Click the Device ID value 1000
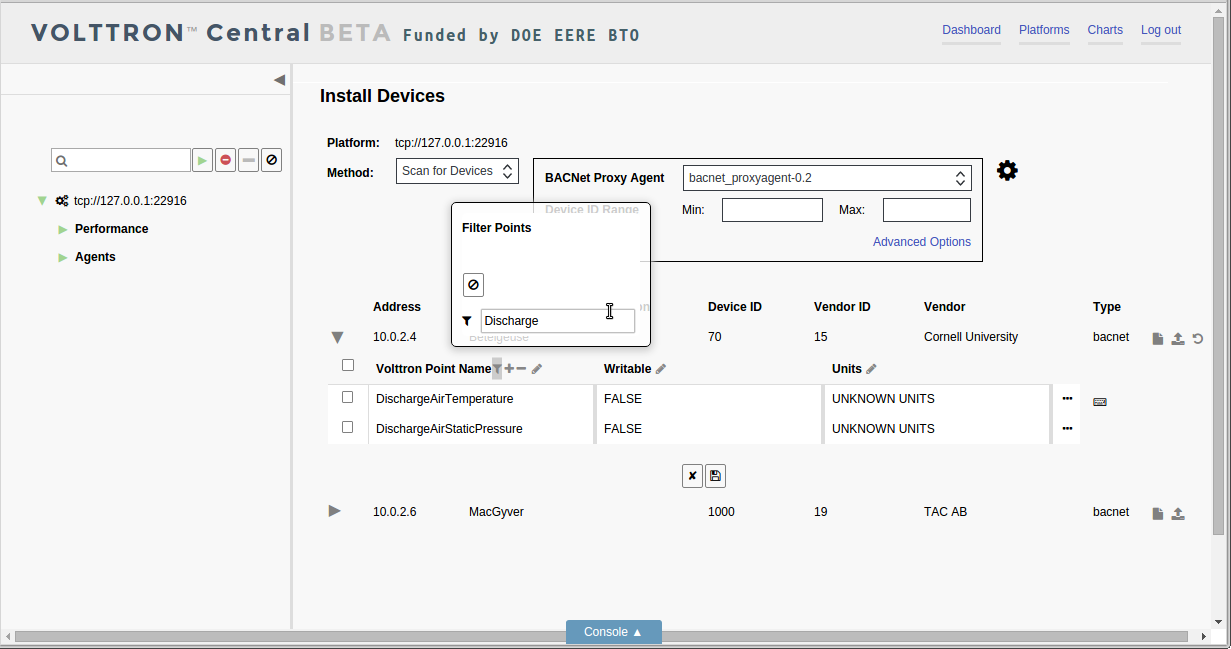 (721, 512)
